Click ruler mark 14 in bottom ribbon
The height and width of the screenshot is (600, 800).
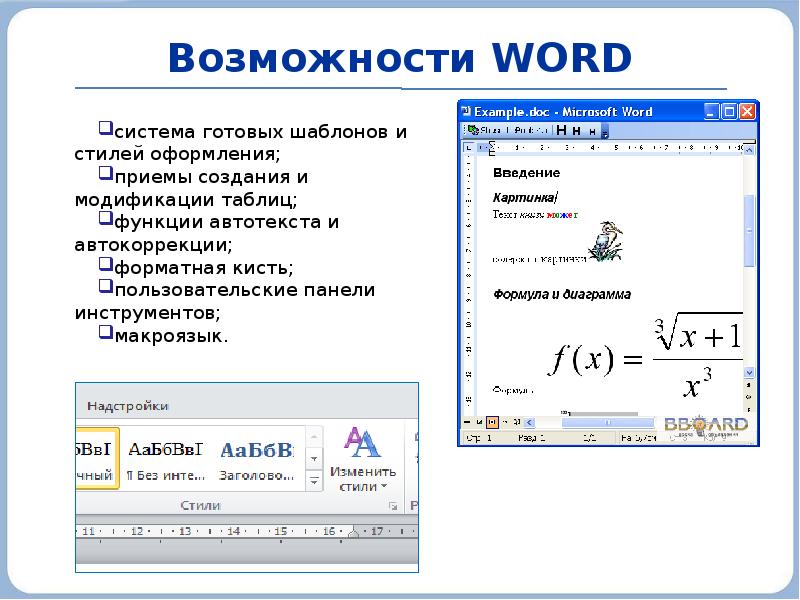click(234, 531)
